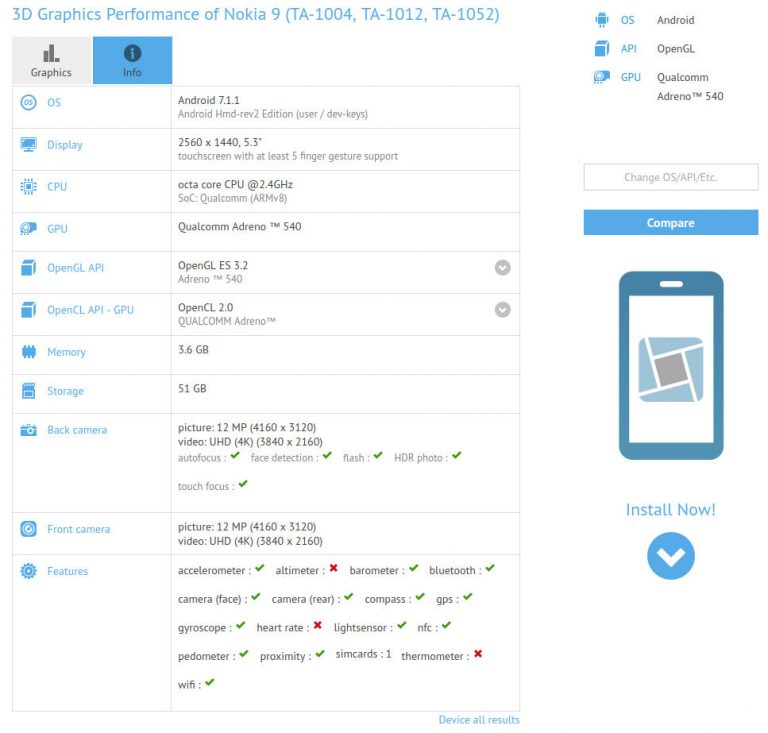Click the GPU label in the table
Screen dimensions: 768x733
[57, 229]
